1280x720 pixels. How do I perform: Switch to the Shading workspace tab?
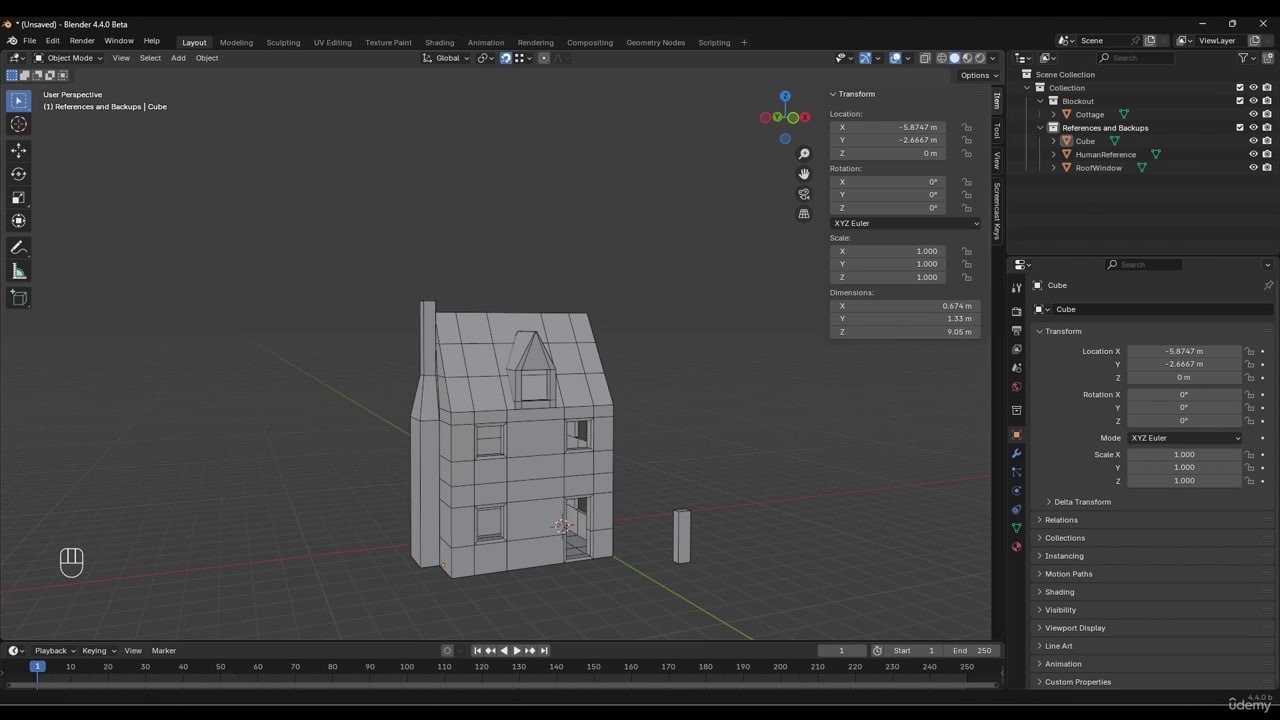(x=439, y=43)
